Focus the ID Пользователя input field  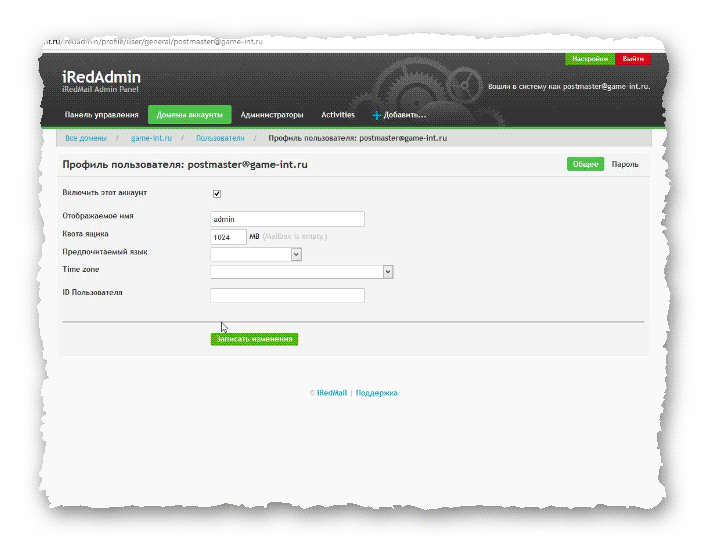tap(287, 295)
